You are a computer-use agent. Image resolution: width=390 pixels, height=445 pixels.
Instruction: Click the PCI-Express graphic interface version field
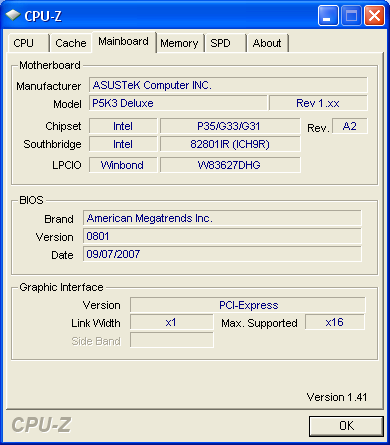pos(248,305)
